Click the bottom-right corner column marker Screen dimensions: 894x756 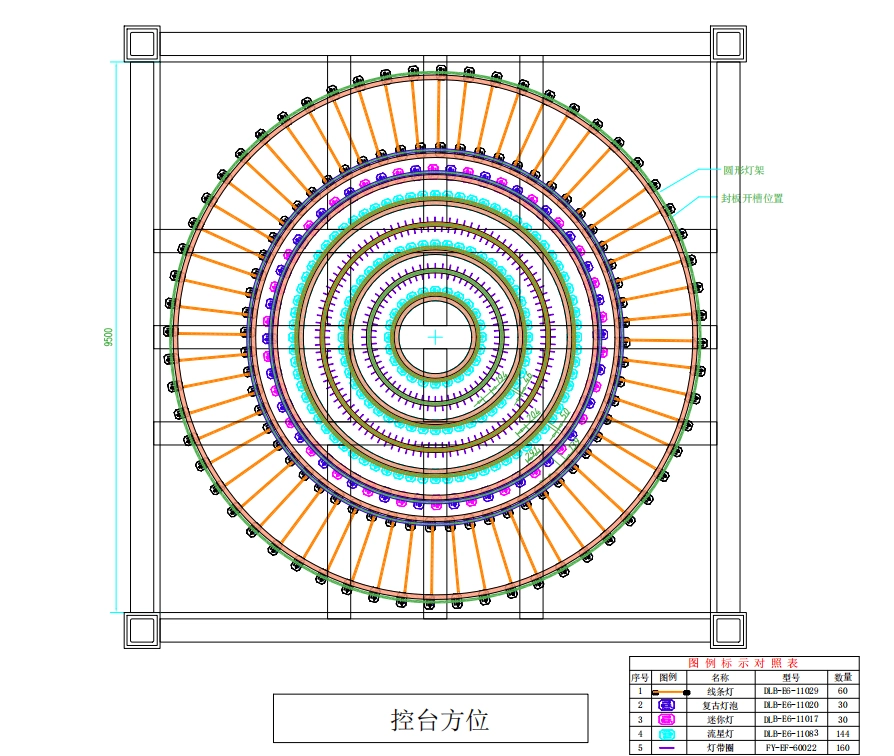click(729, 629)
